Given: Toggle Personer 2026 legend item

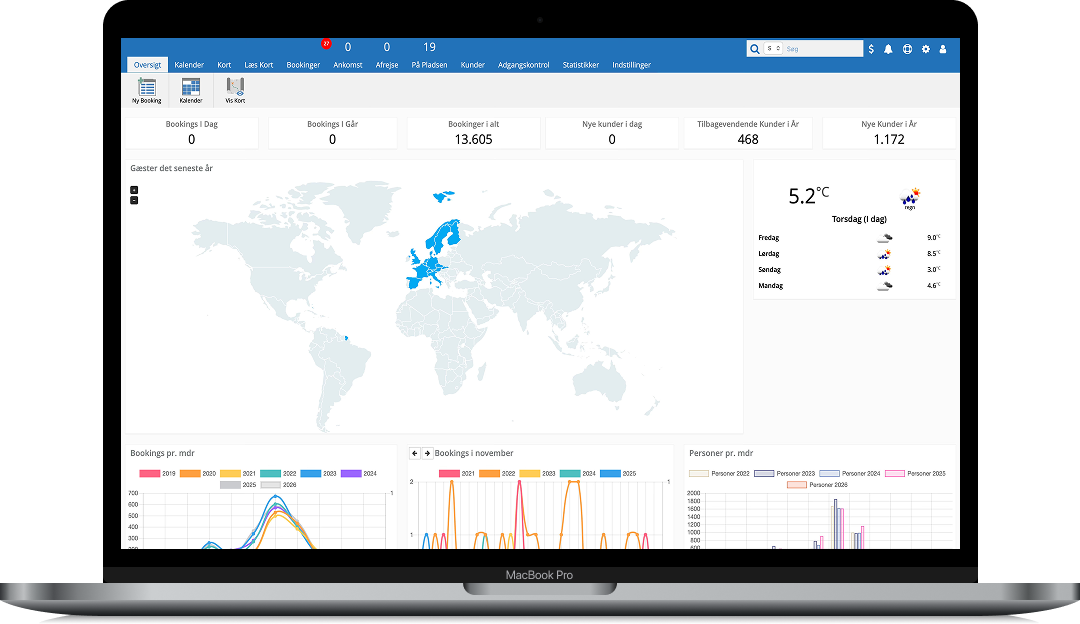Looking at the screenshot, I should tap(818, 485).
